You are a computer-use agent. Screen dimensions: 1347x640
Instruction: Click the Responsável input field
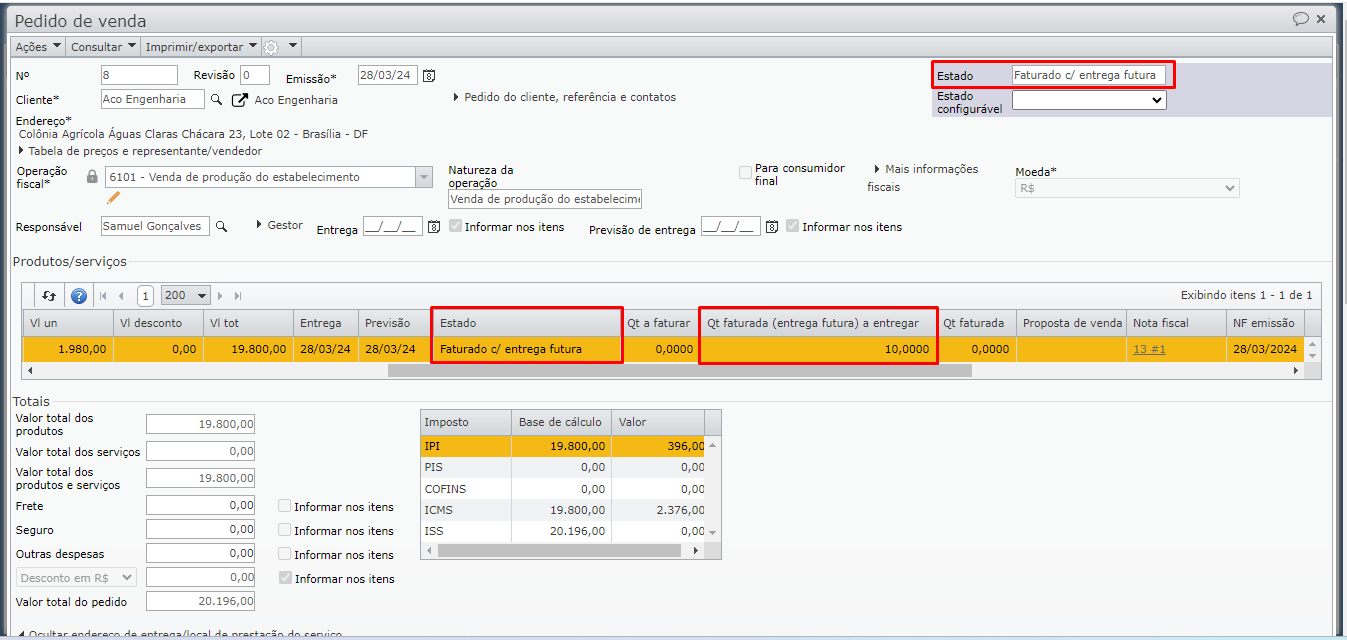(156, 226)
